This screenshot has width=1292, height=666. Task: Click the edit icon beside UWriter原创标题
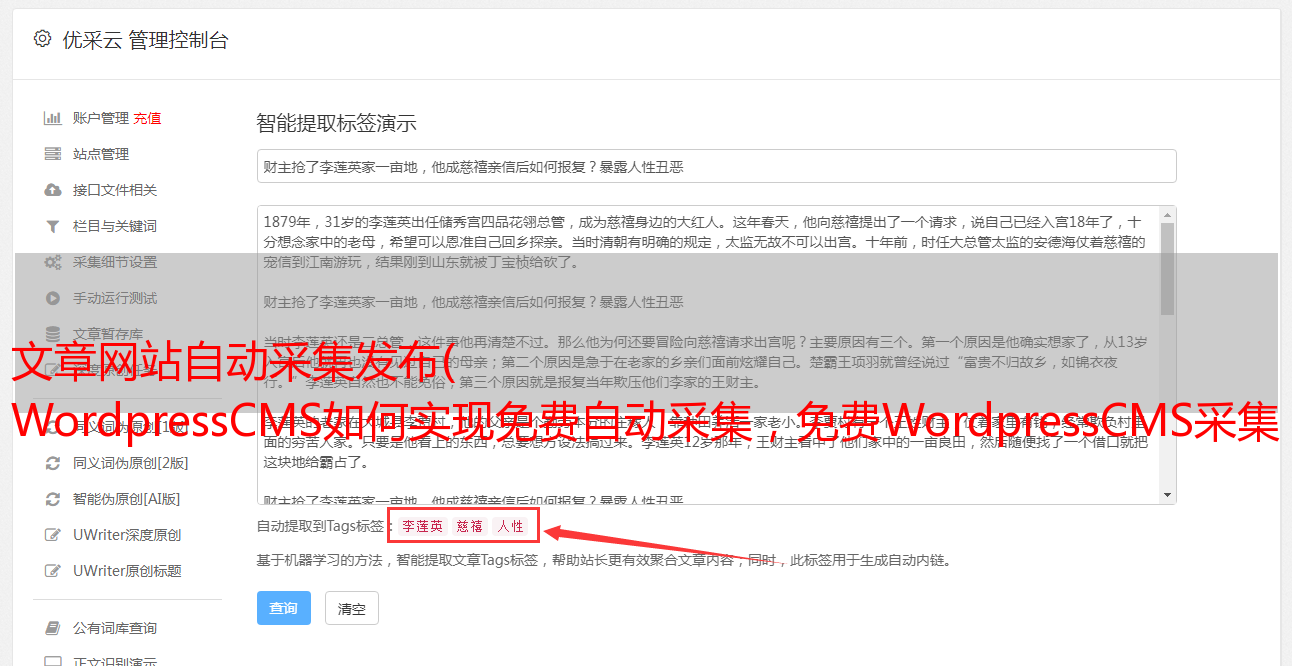[x=52, y=571]
